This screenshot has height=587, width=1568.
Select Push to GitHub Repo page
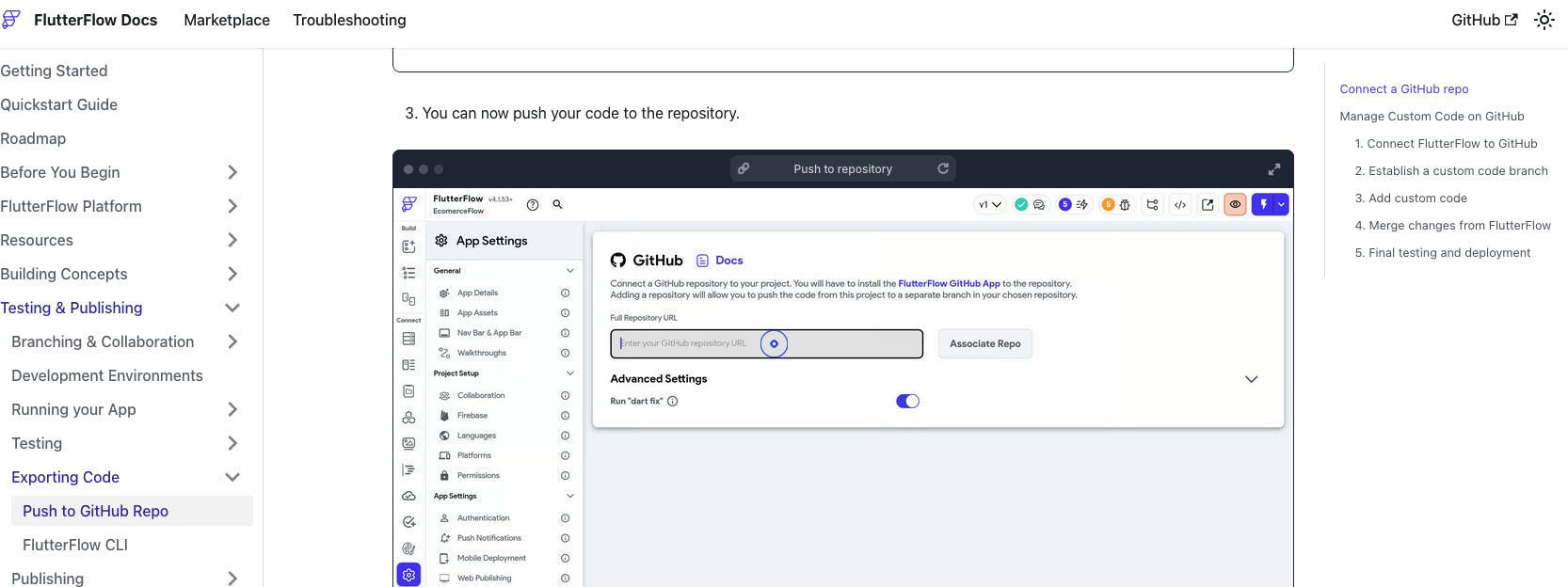132,511
